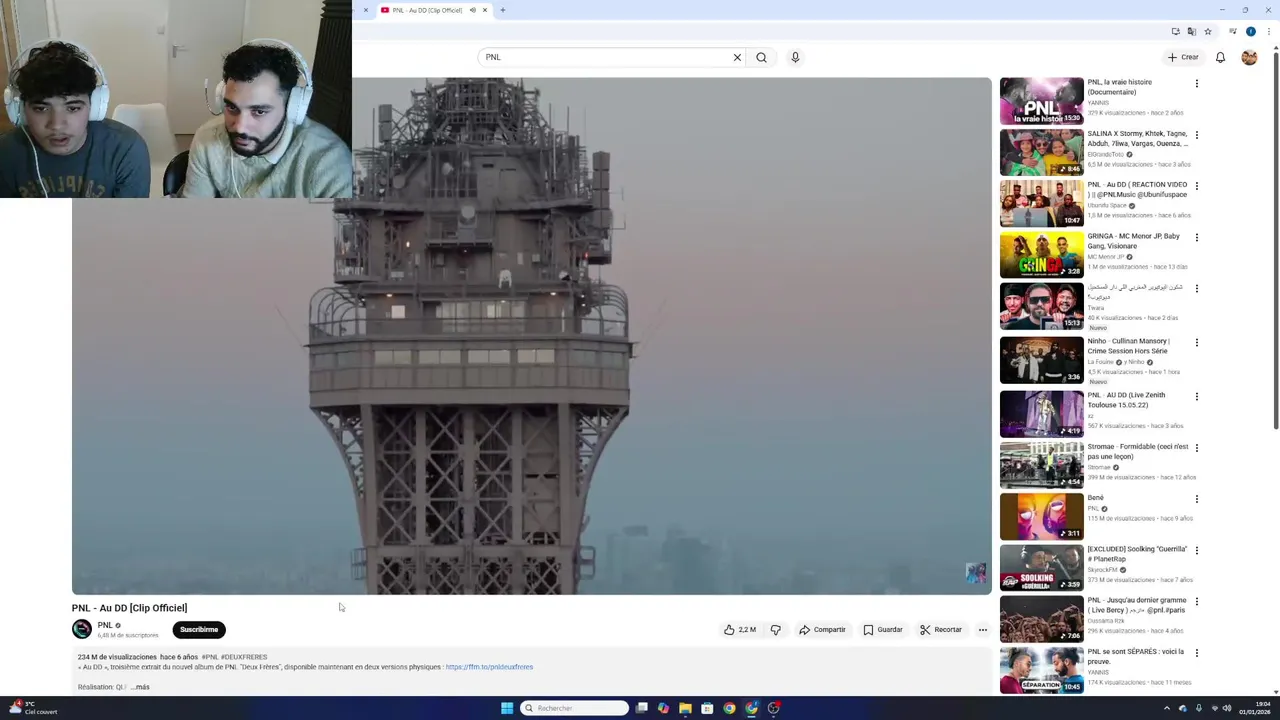Open 'PNL - Jusqu'au dernier gramme' title

click(1137, 605)
